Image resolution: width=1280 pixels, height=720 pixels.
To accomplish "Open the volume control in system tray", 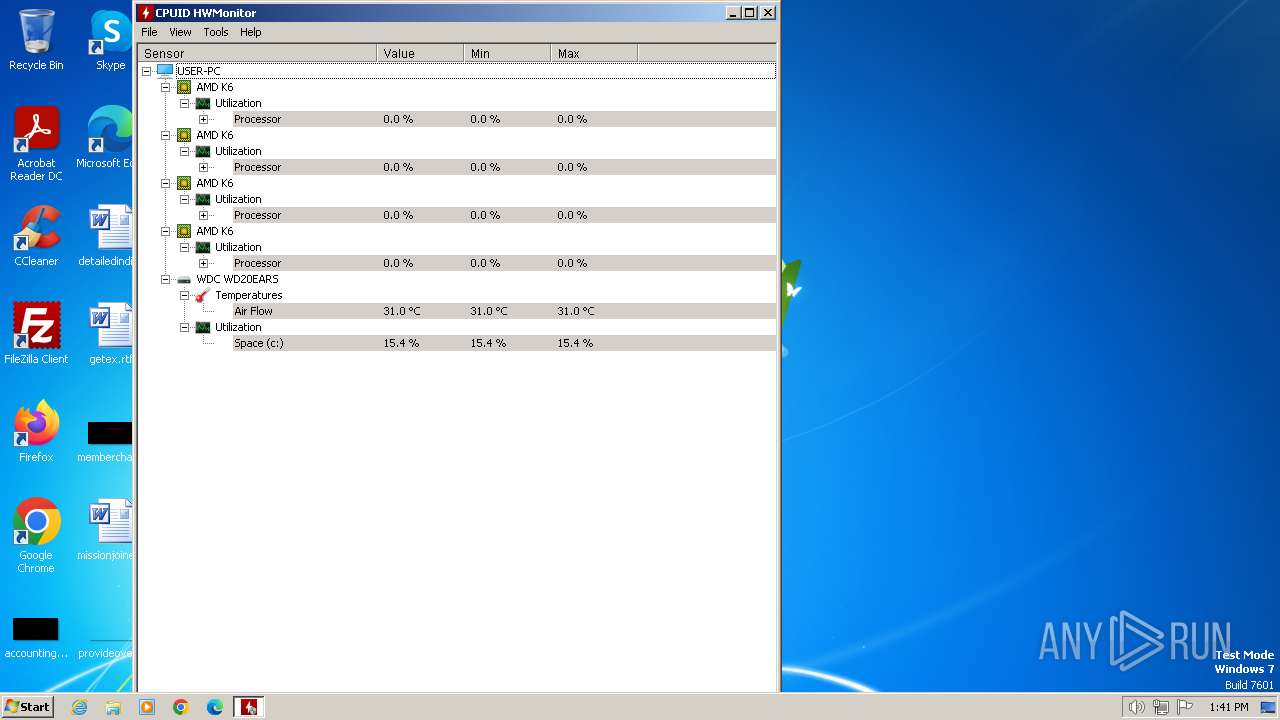I will click(1136, 707).
